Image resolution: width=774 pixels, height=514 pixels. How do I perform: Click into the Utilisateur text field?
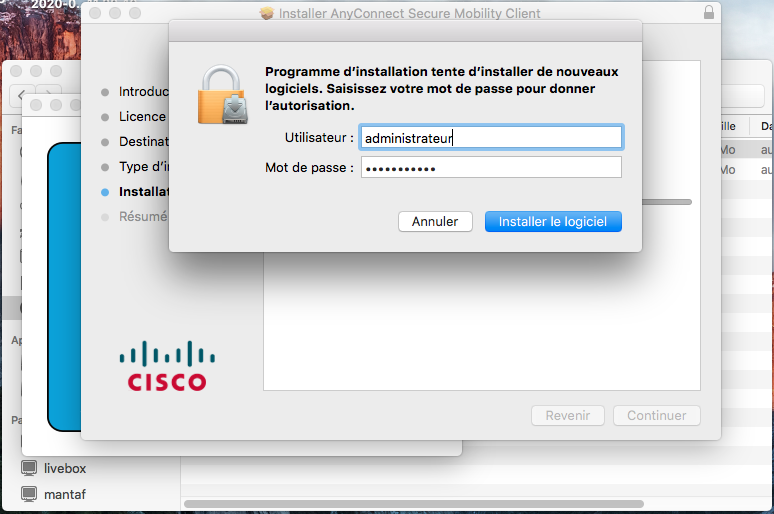491,138
